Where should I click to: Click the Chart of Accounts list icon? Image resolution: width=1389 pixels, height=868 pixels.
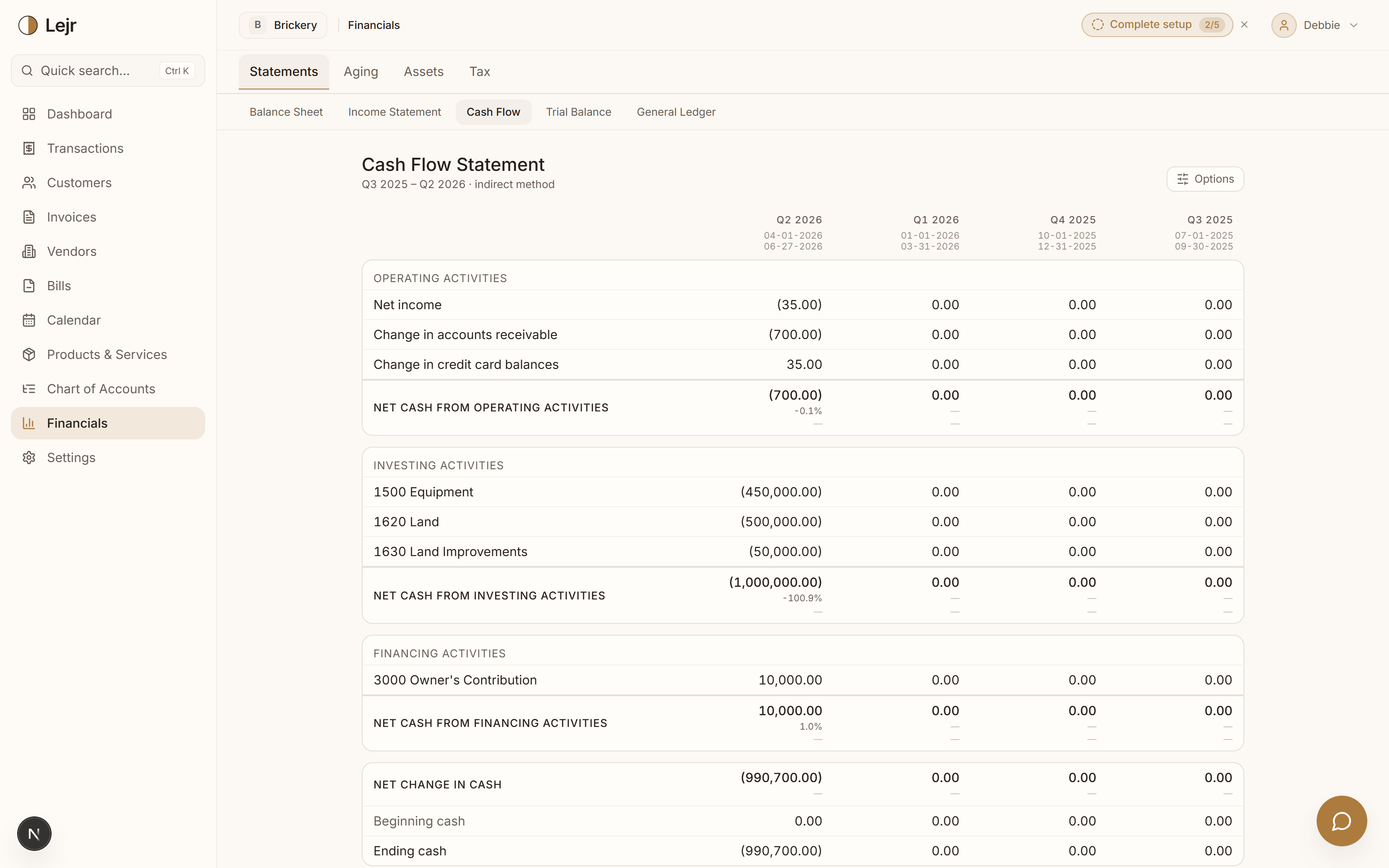pos(28,389)
